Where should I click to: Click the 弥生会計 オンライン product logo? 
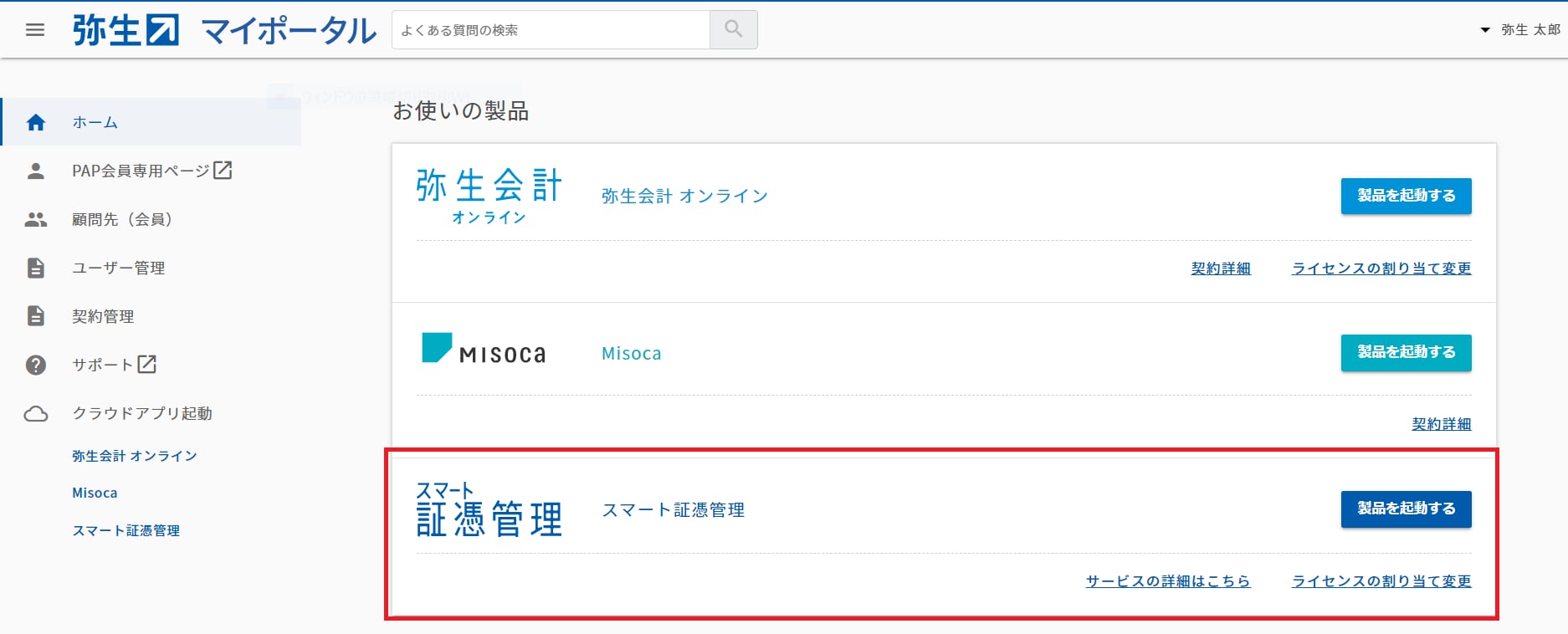[489, 196]
